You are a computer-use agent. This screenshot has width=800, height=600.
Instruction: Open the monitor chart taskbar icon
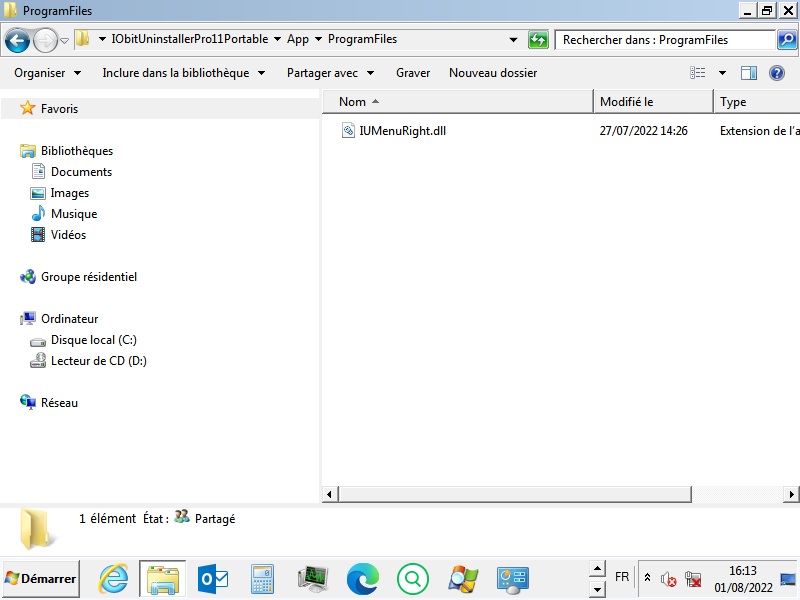pos(312,579)
